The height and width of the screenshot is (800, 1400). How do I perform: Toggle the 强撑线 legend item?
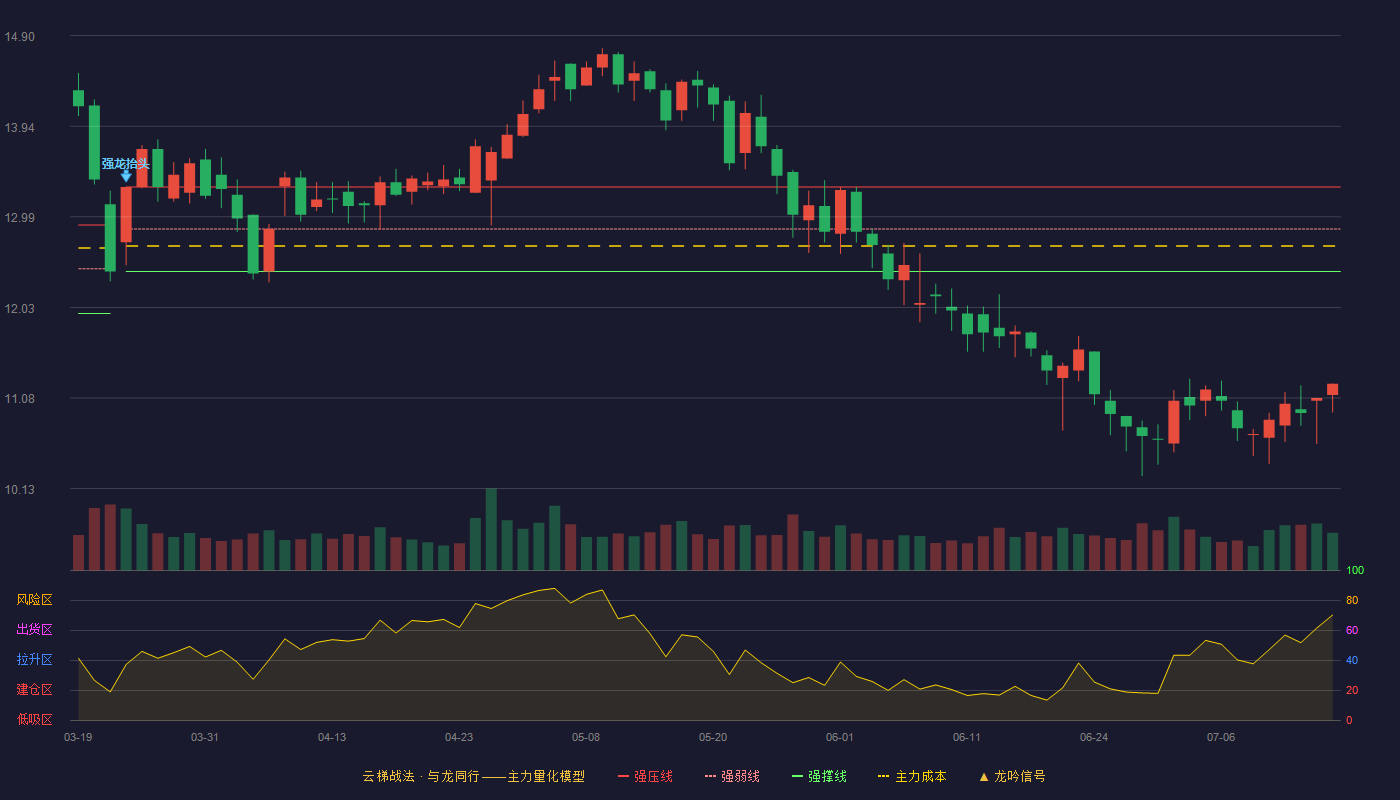(x=819, y=776)
